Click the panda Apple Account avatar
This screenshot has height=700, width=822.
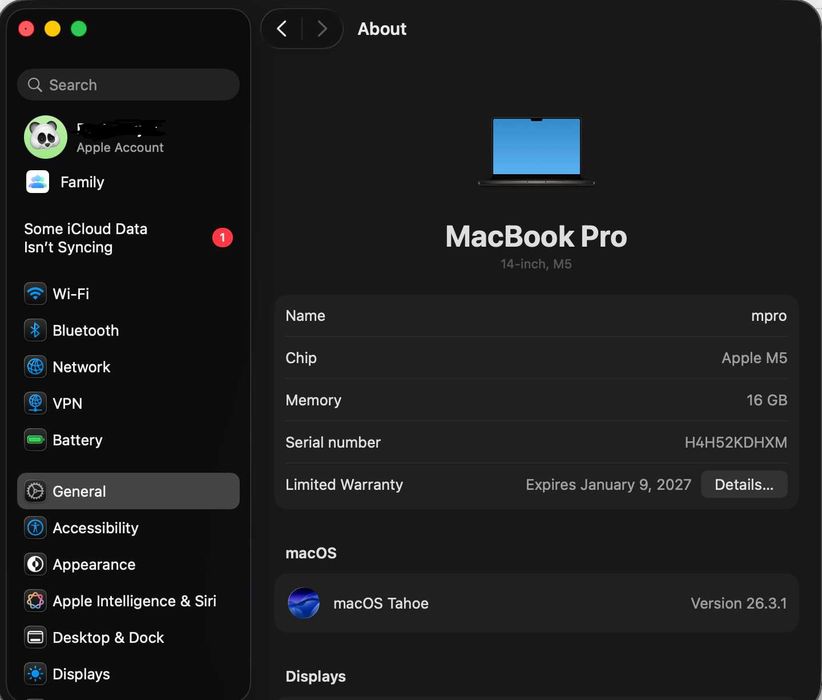tap(46, 137)
